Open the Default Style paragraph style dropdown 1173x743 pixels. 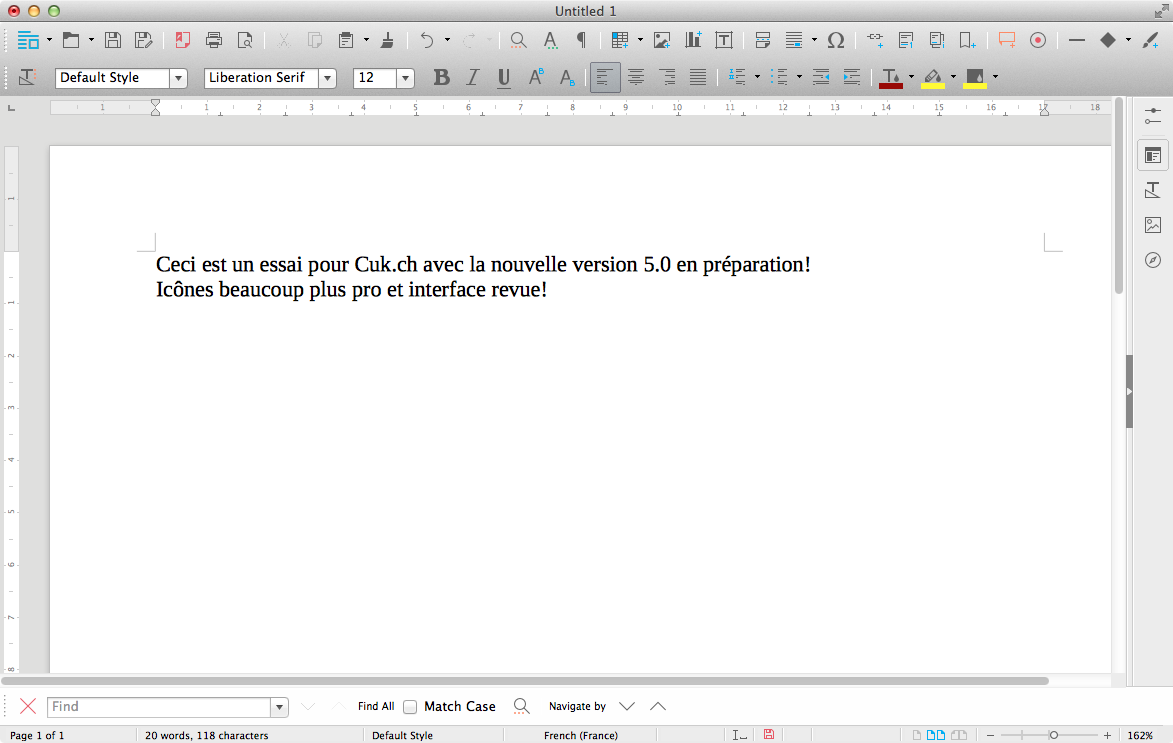178,78
